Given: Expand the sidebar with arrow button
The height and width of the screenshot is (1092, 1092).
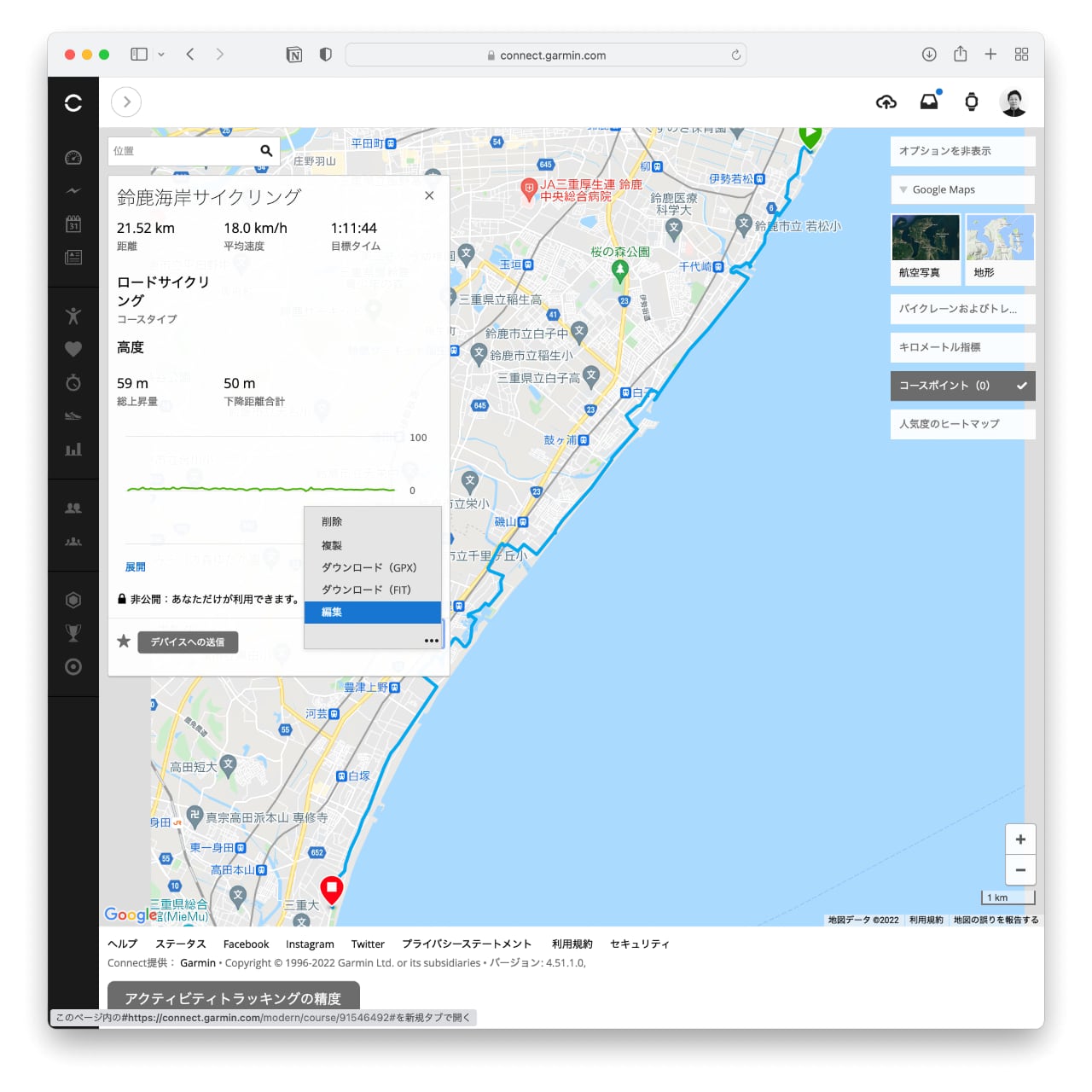Looking at the screenshot, I should [126, 102].
